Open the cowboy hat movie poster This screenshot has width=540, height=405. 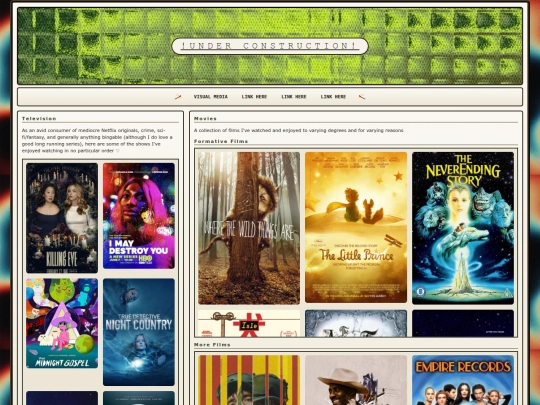pyautogui.click(x=356, y=380)
